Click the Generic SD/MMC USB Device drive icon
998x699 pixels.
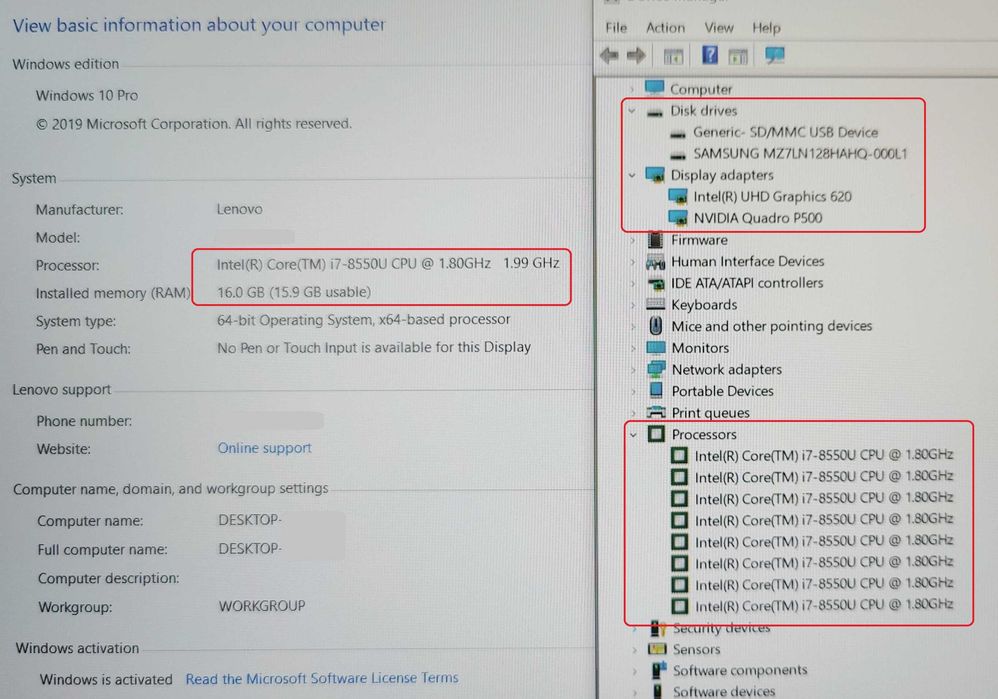pos(678,134)
